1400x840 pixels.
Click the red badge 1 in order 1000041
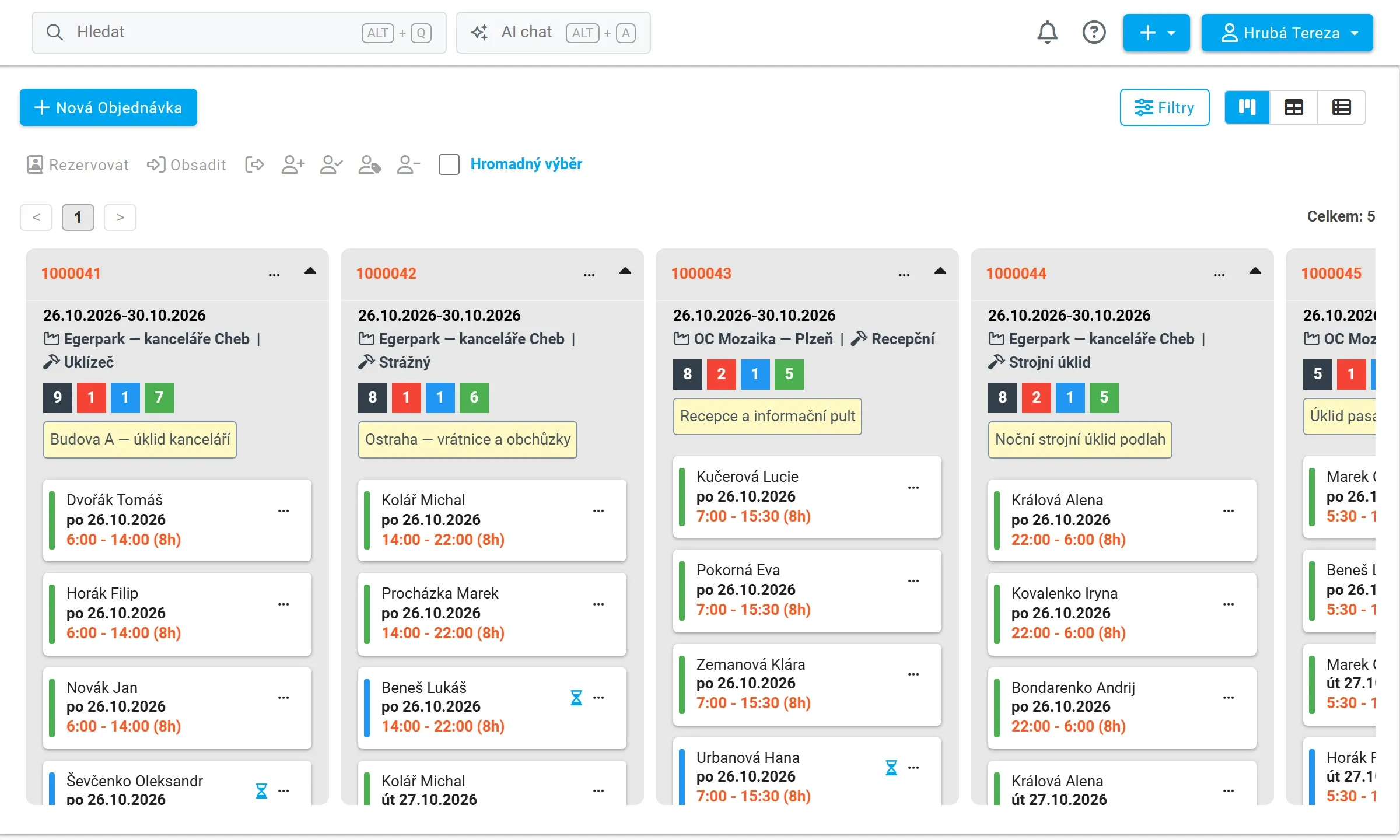[x=92, y=398]
